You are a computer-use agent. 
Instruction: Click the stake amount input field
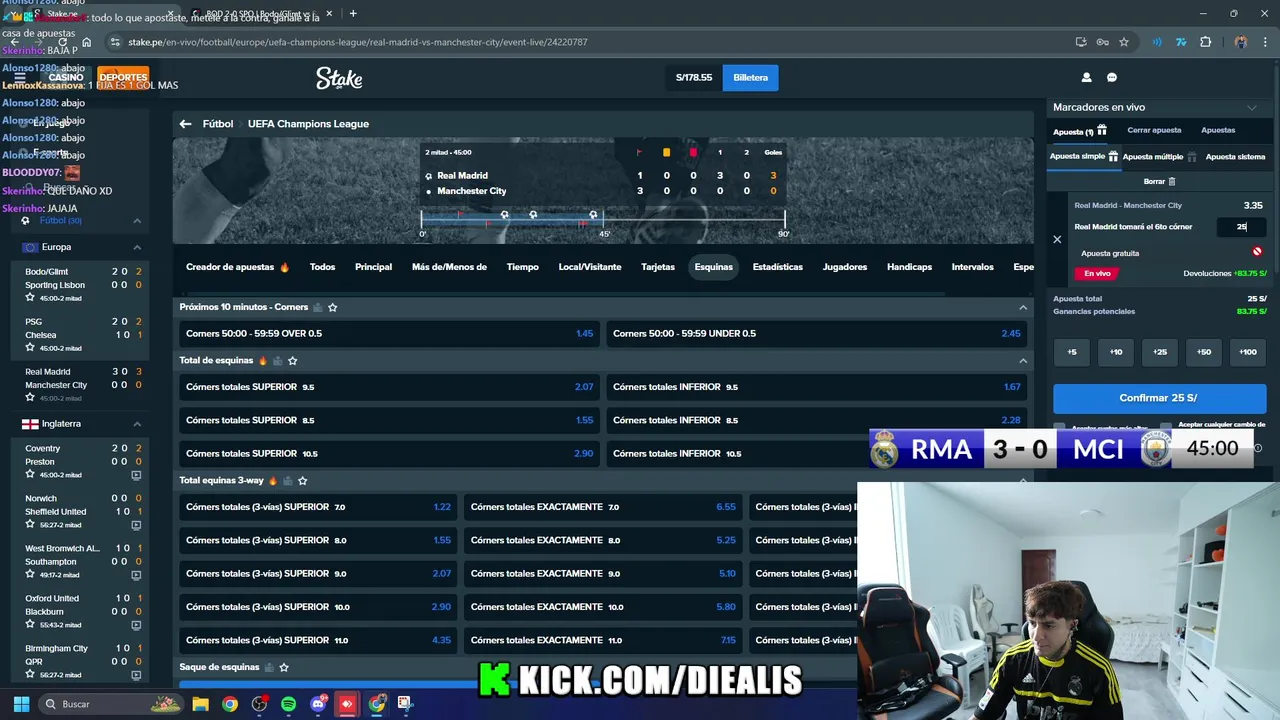(1241, 227)
